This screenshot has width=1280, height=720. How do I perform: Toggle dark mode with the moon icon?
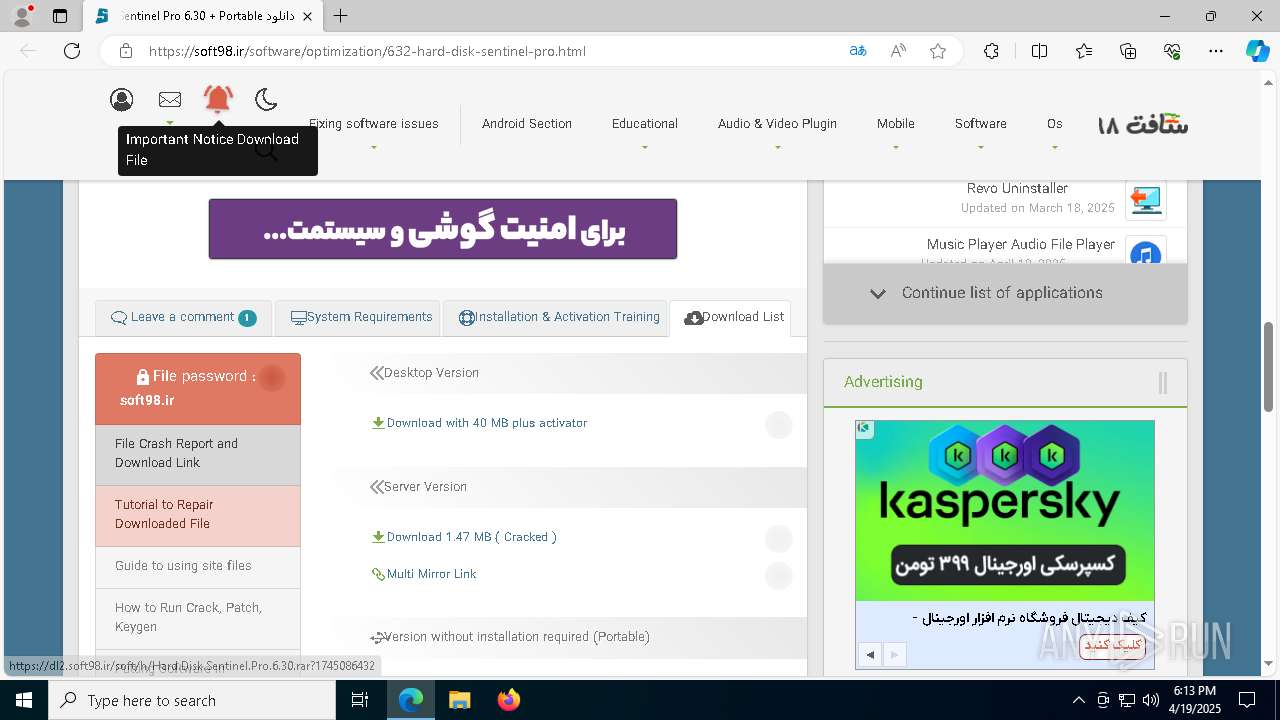click(x=266, y=99)
